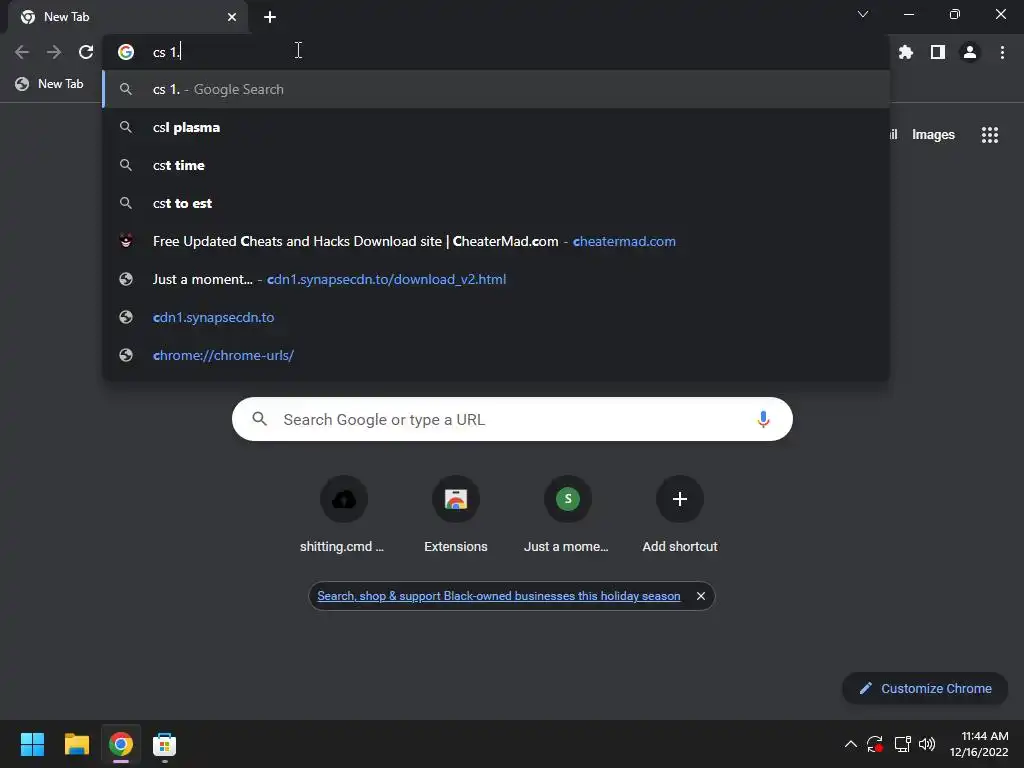The width and height of the screenshot is (1024, 768).
Task: Click the magnifier icon in Google search box
Action: [259, 419]
